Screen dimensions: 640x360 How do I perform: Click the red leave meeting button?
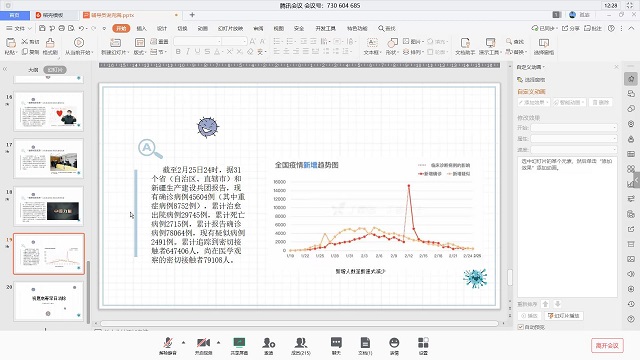click(x=607, y=345)
